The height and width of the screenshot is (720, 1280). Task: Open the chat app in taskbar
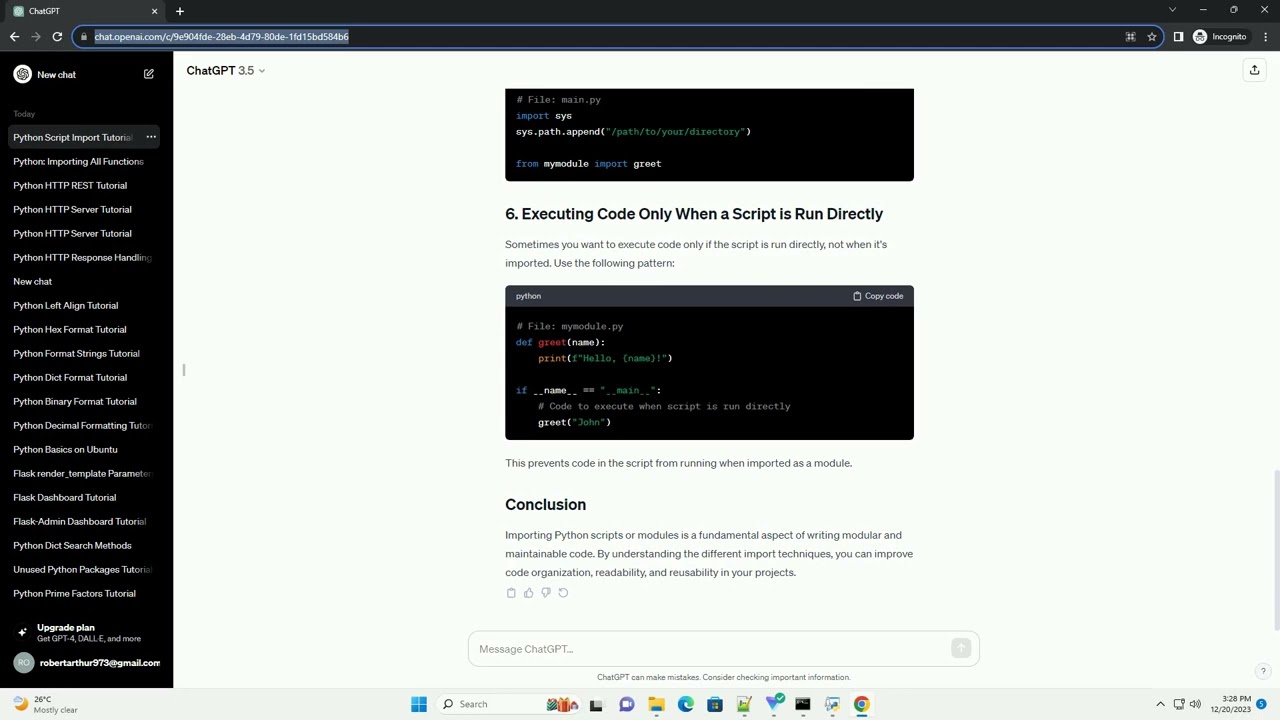coord(626,704)
